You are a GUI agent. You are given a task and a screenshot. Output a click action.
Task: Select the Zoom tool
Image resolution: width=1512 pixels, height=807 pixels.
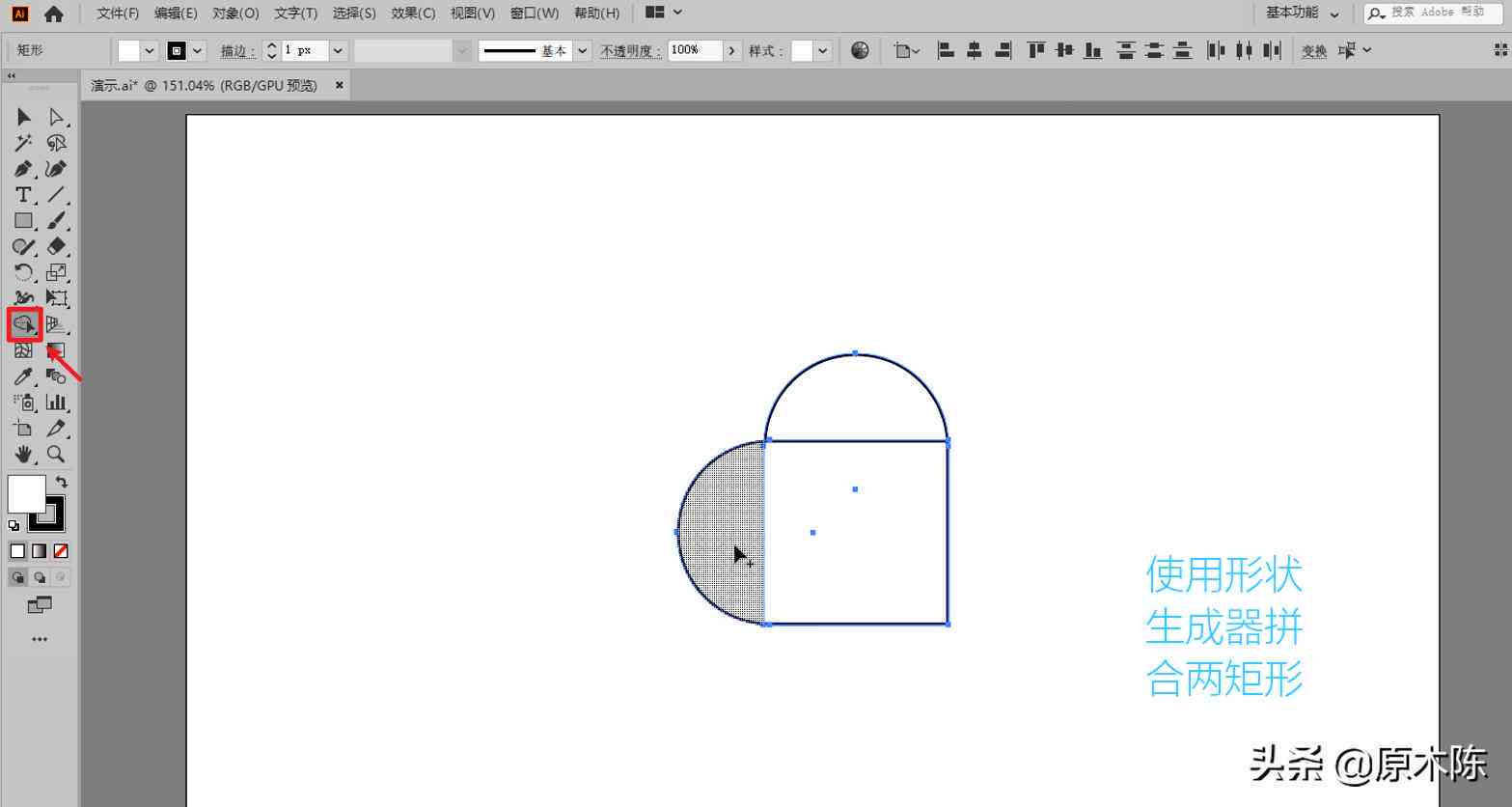point(57,454)
